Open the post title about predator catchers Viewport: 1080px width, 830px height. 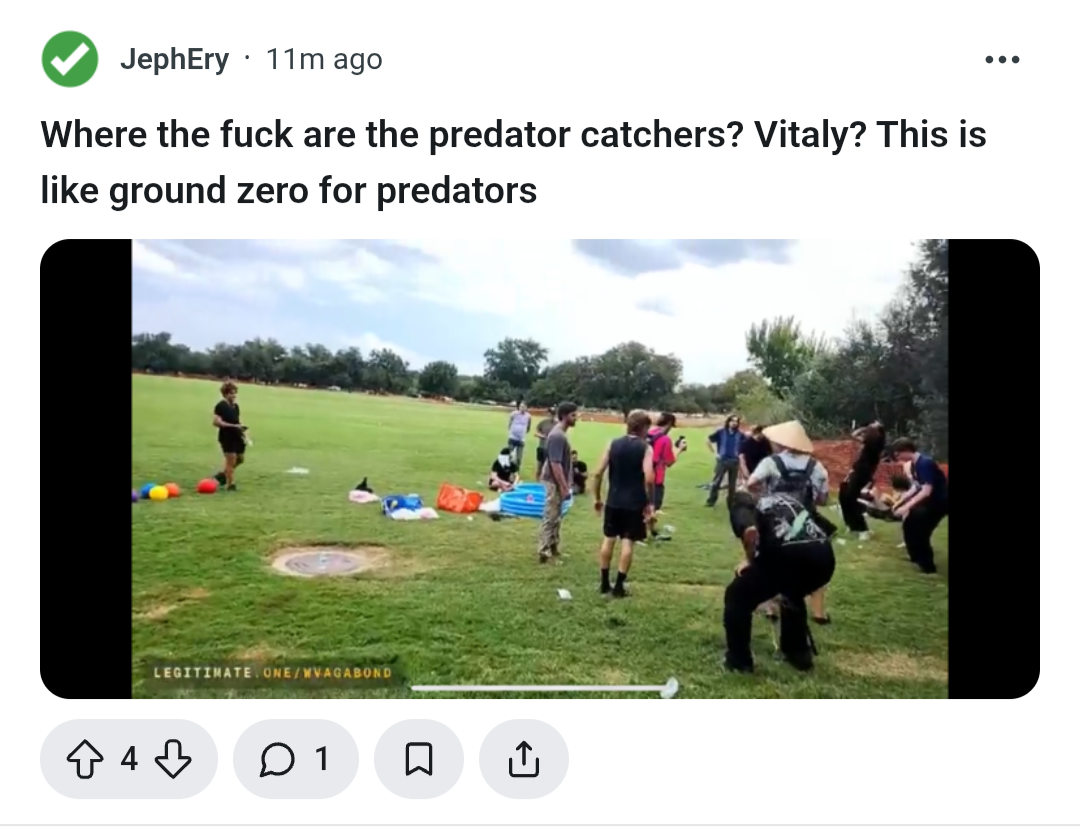(x=513, y=162)
